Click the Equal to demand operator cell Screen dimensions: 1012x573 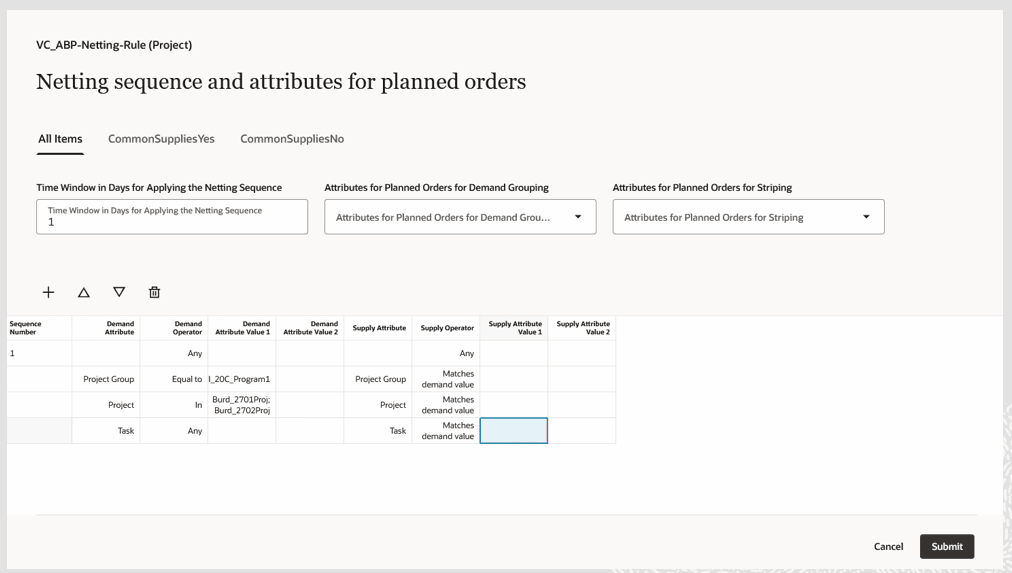coord(174,379)
